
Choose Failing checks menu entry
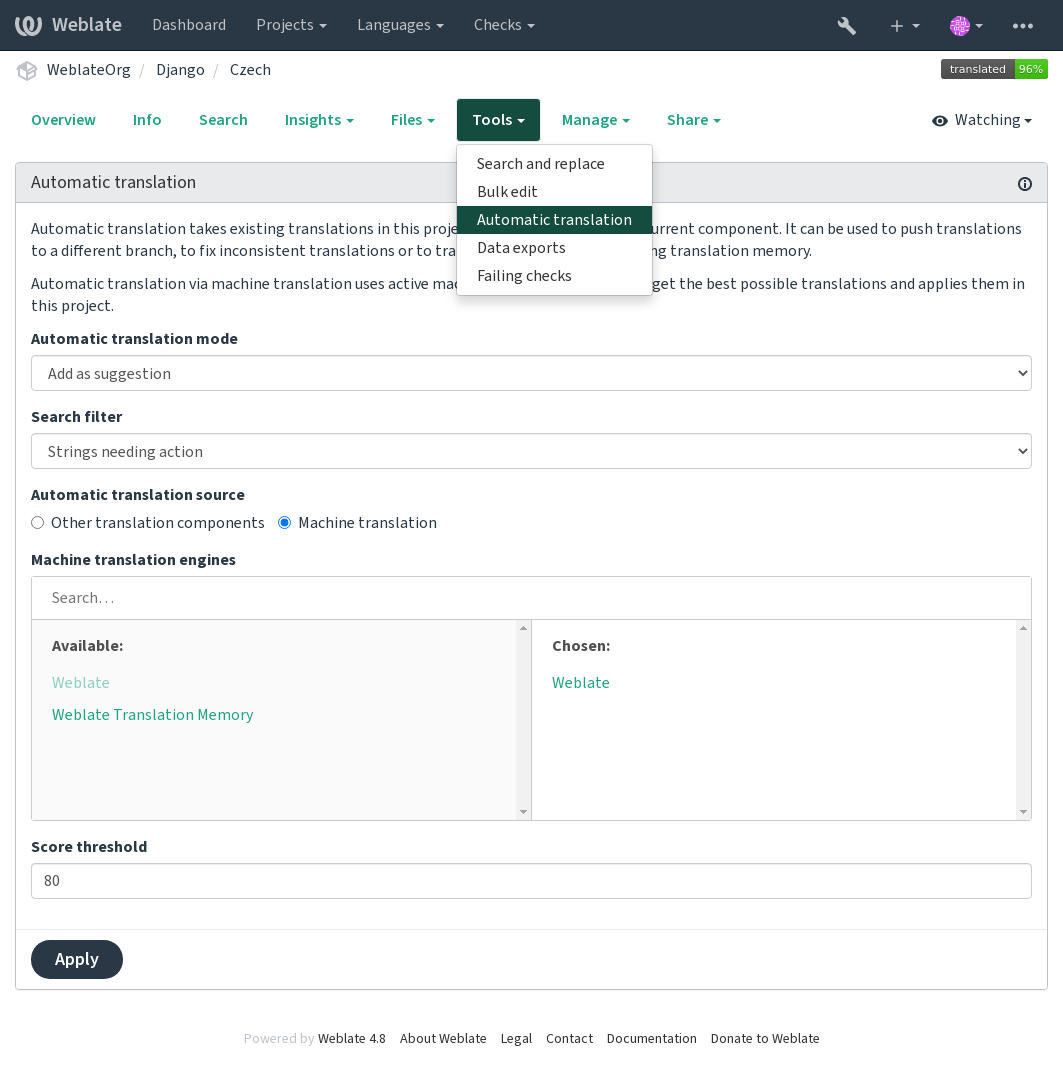554,276
